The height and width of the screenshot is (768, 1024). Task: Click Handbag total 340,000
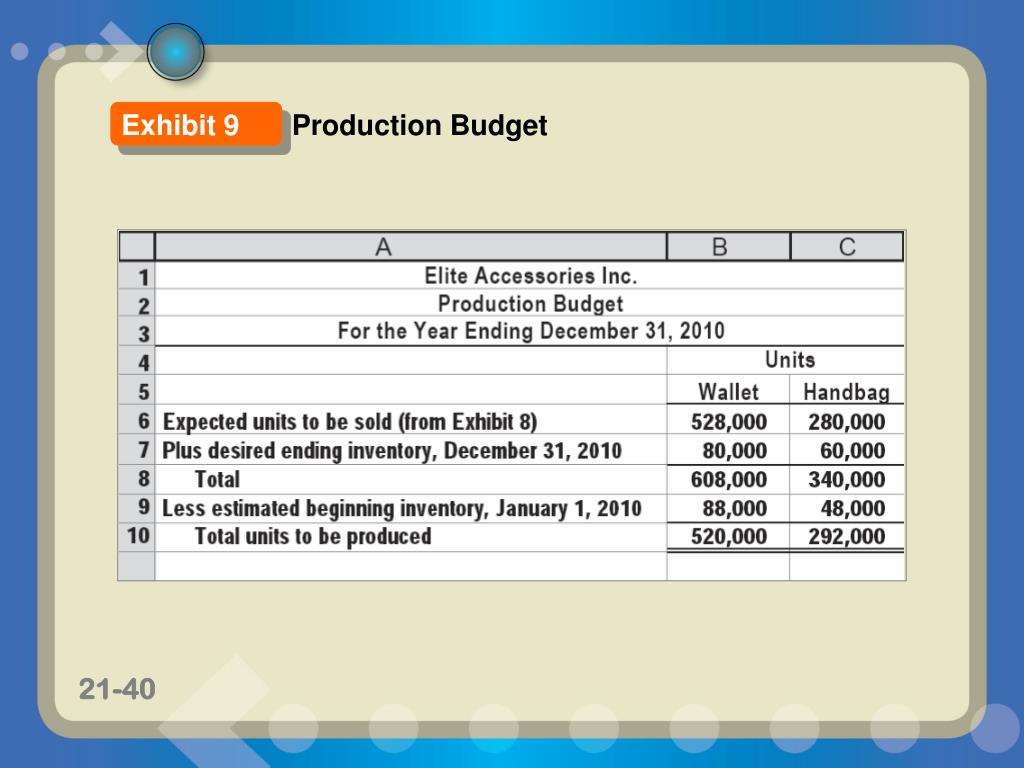pos(846,479)
